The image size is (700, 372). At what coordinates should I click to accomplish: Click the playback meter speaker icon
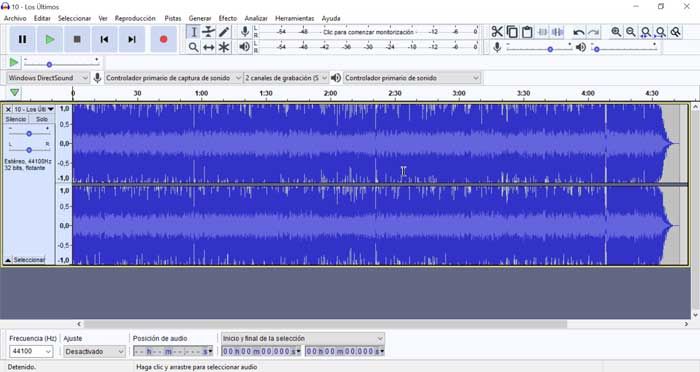pos(244,46)
